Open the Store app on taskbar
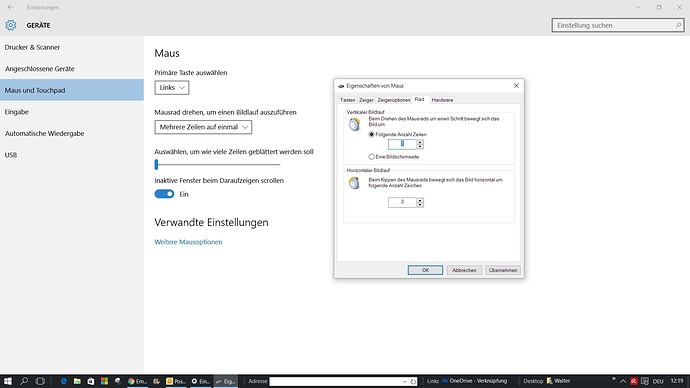Screen dimensions: 690x388 [x=91, y=381]
